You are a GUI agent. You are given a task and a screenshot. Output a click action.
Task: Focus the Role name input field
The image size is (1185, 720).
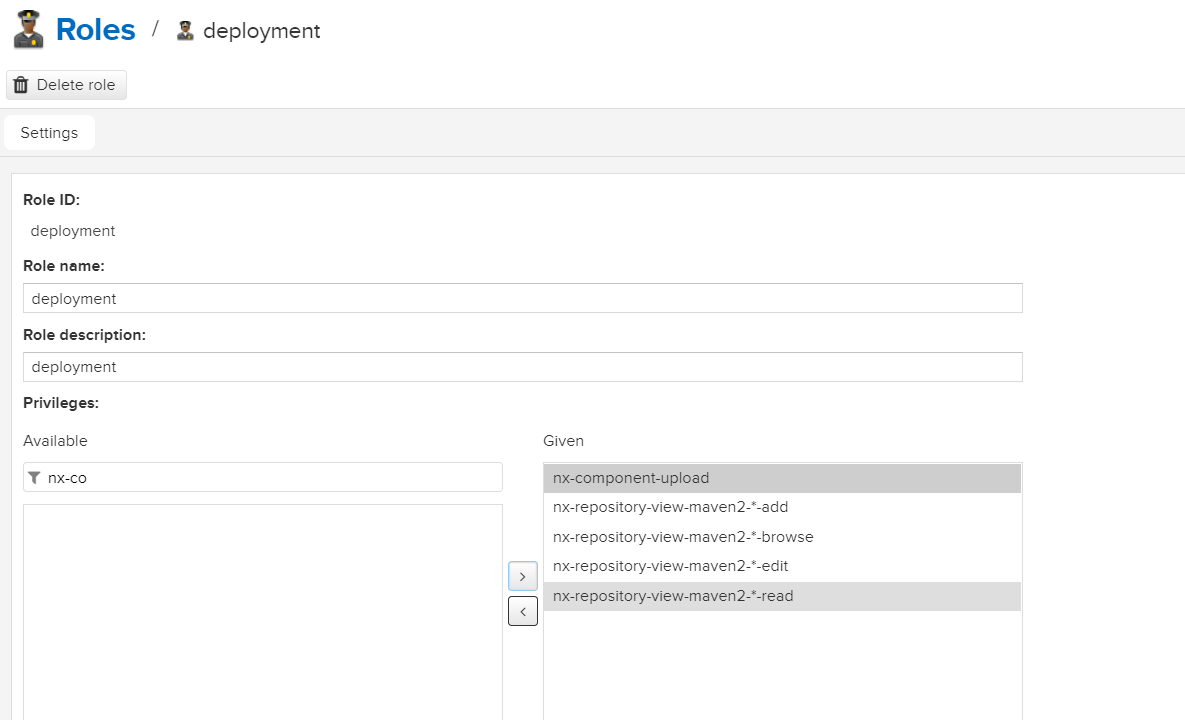(523, 298)
